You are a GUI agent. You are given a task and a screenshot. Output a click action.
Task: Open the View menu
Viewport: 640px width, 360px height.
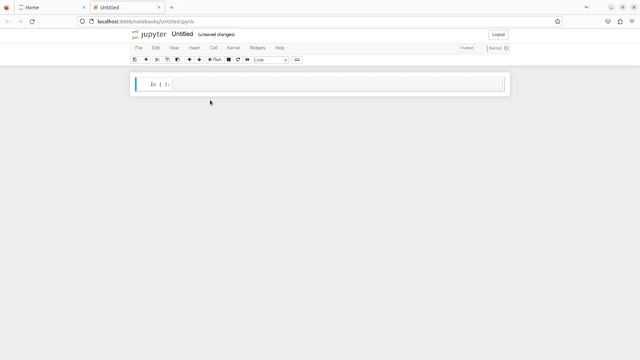[174, 48]
